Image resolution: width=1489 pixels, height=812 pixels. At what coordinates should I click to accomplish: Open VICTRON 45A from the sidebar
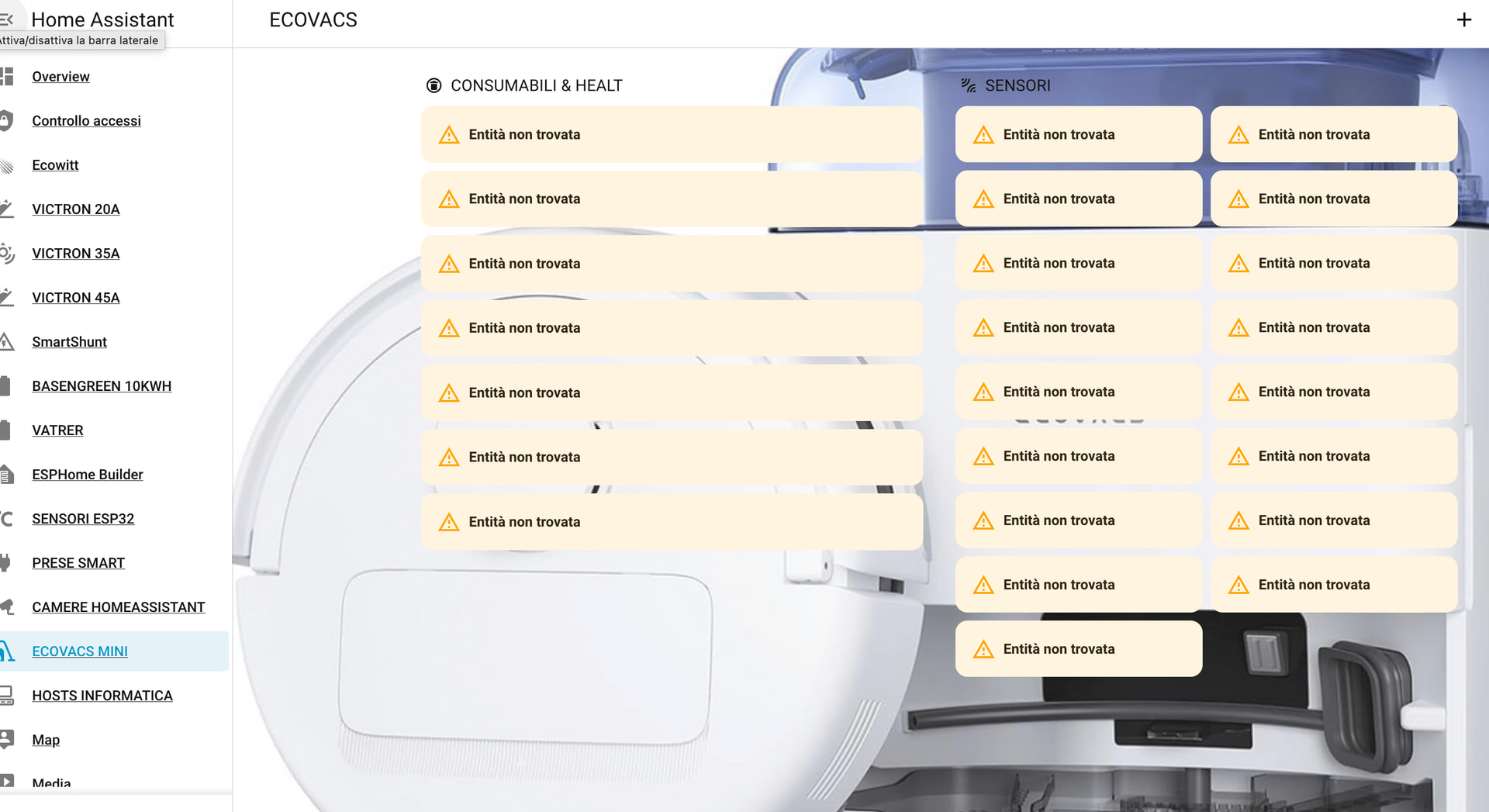(75, 297)
